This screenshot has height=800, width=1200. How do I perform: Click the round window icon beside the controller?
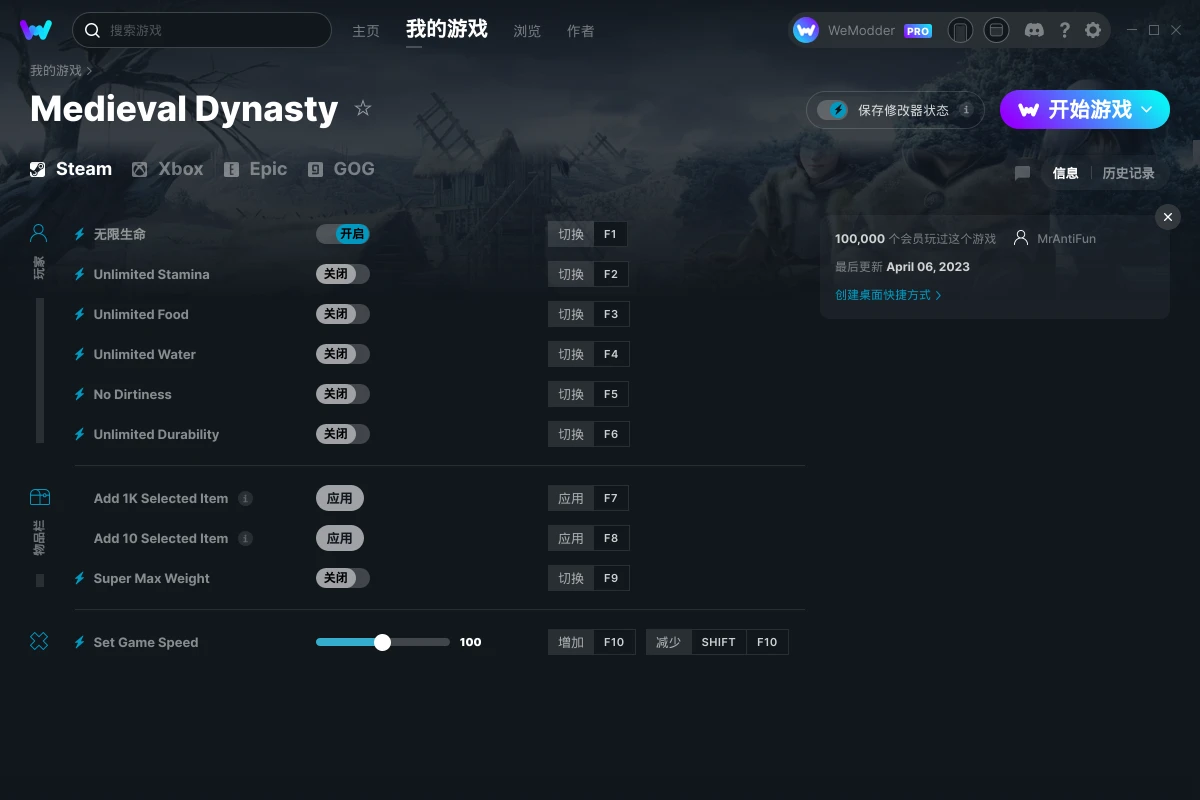996,30
